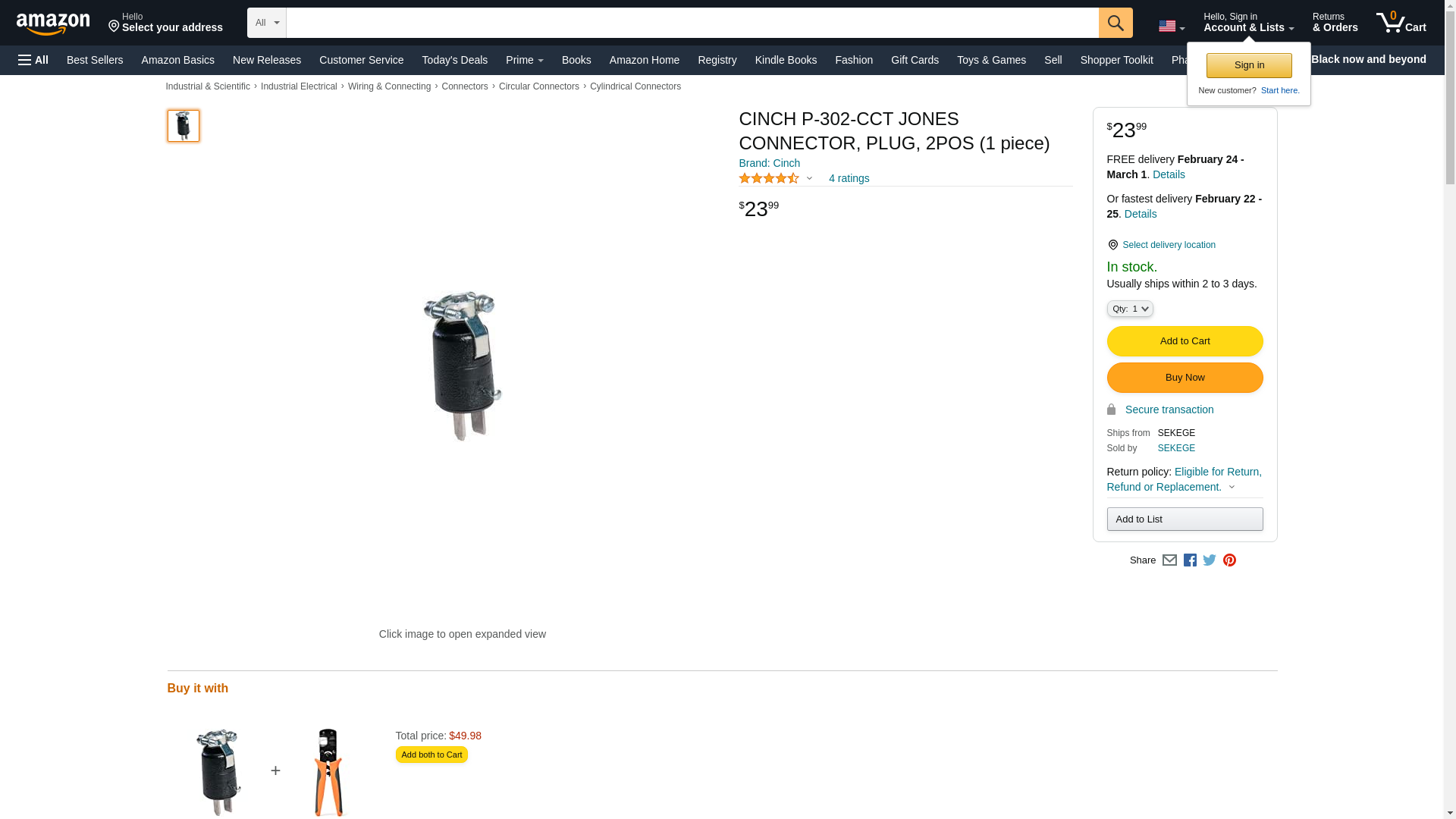Viewport: 1456px width, 819px height.
Task: Click the Buy Now button
Action: pos(1185,378)
